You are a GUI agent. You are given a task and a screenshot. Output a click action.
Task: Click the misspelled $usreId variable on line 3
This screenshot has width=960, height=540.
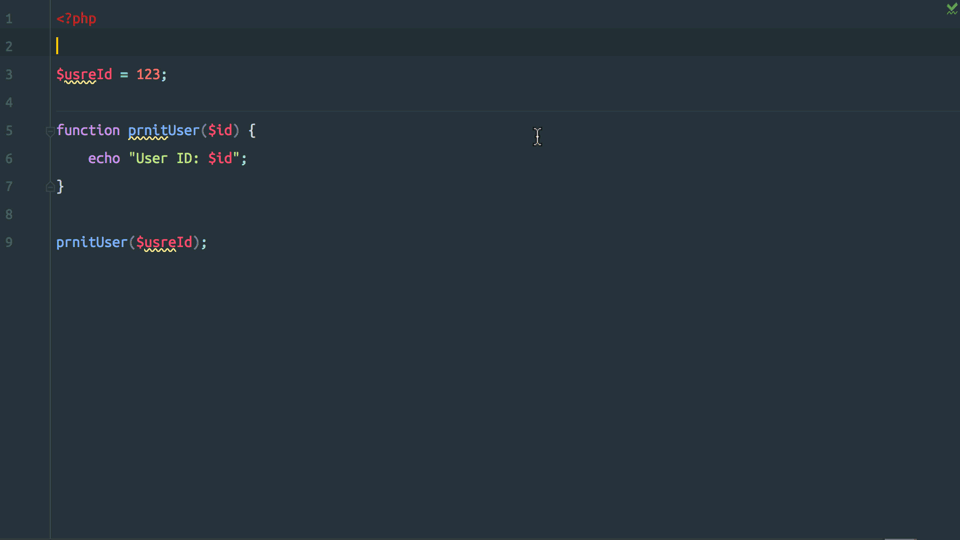pos(84,75)
